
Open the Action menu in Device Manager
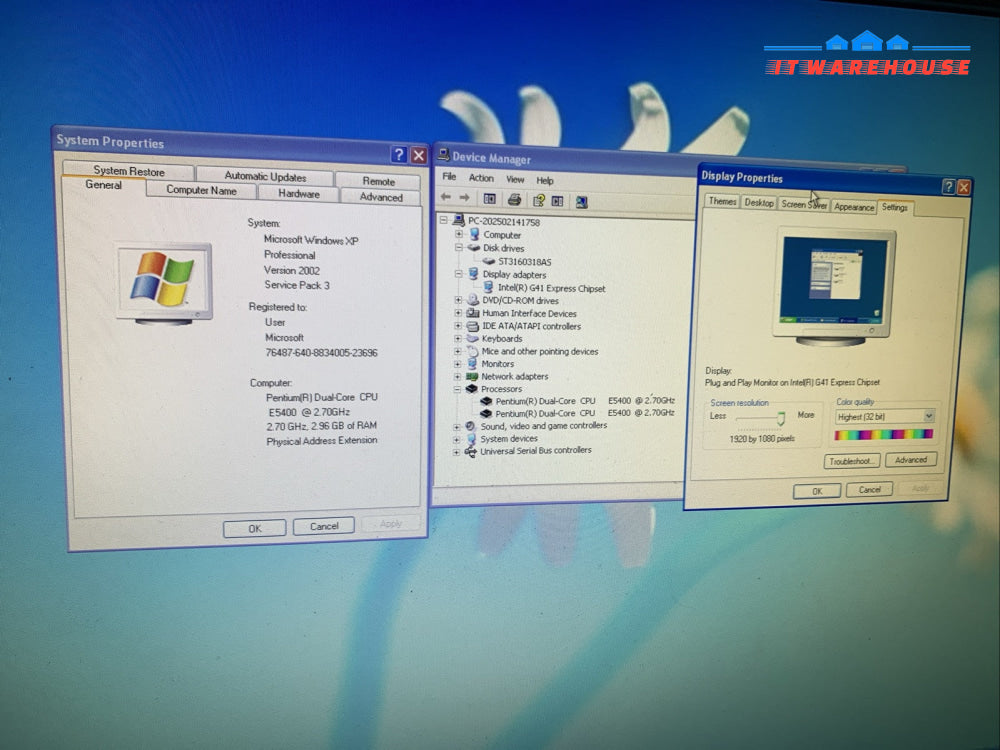[481, 179]
